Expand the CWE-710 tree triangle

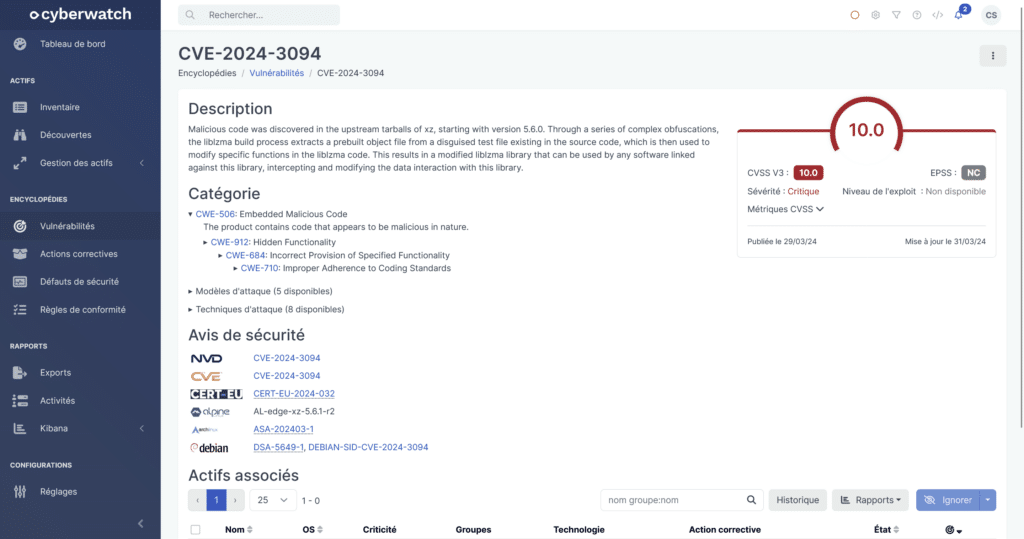(x=235, y=269)
